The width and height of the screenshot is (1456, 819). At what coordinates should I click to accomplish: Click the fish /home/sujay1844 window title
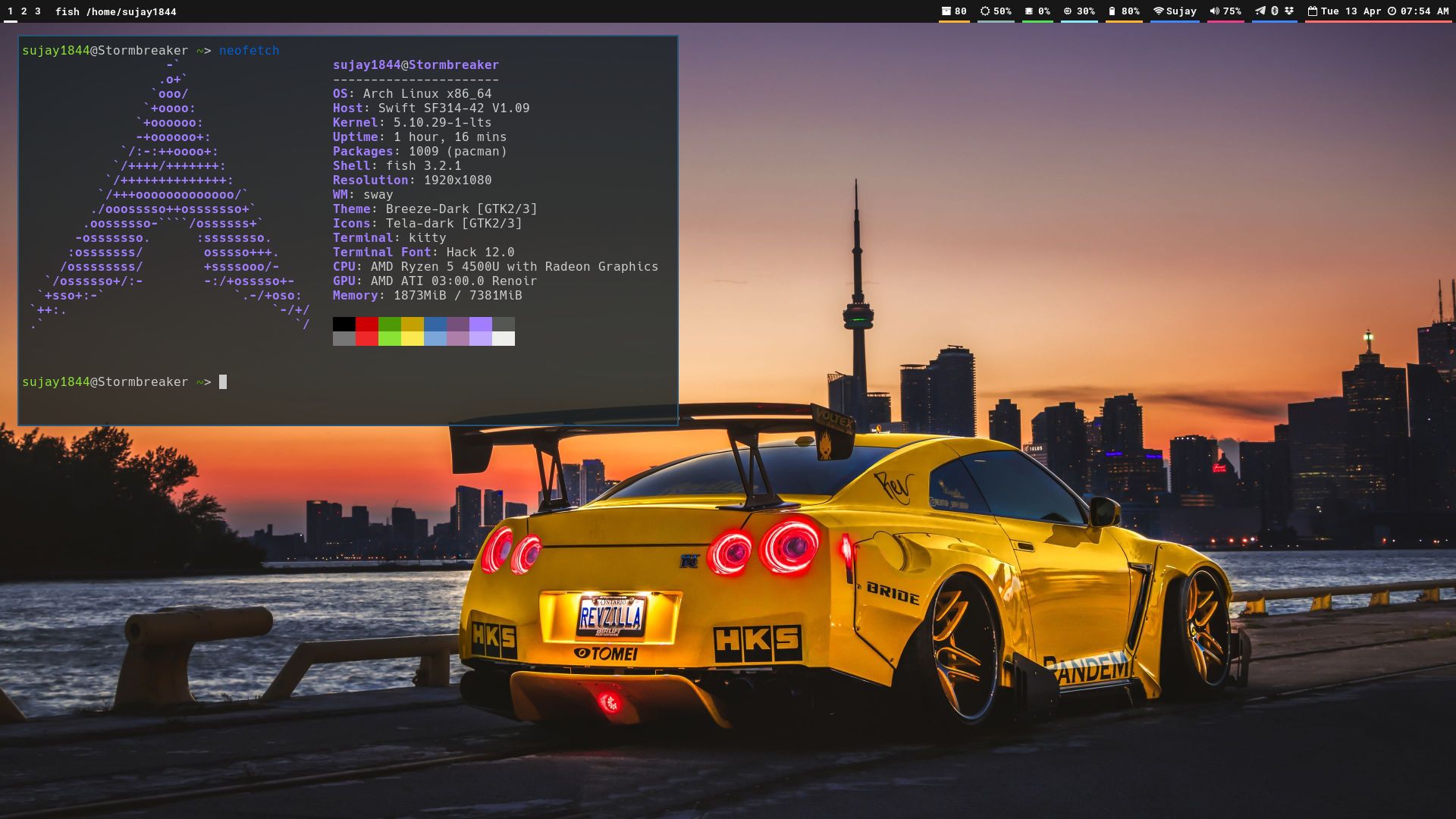click(116, 11)
